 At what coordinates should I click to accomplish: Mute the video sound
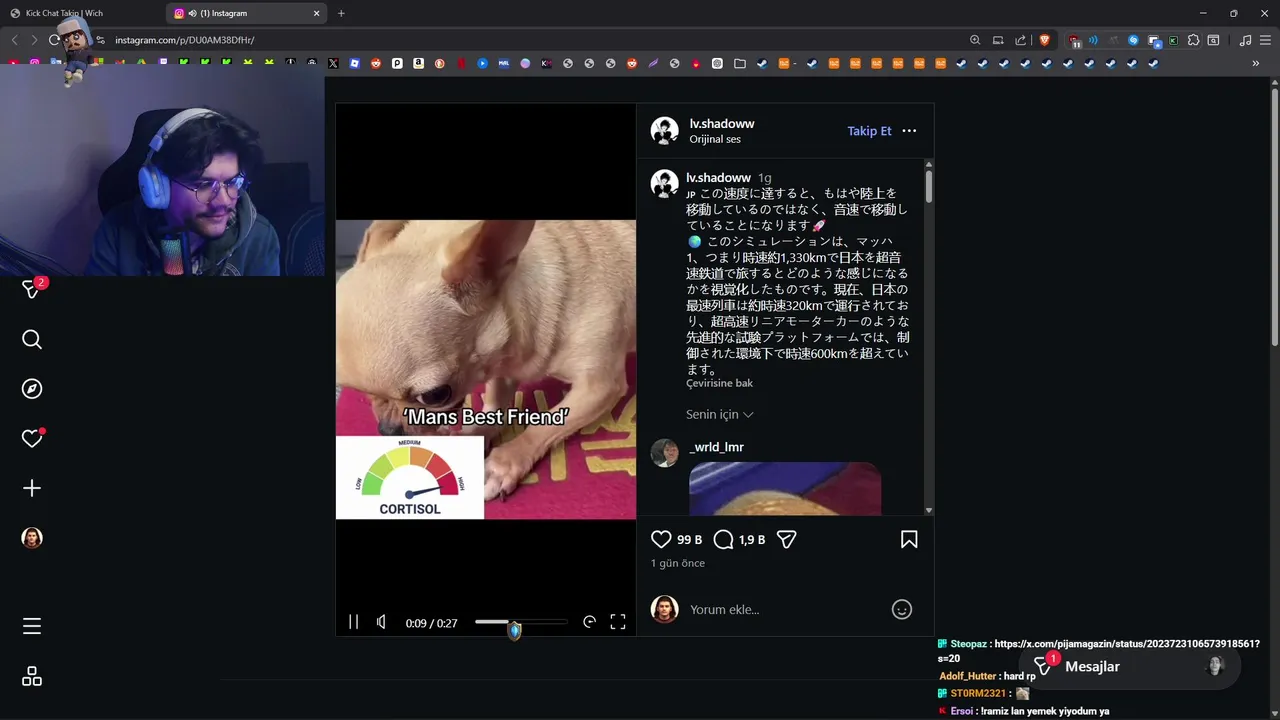pos(381,622)
